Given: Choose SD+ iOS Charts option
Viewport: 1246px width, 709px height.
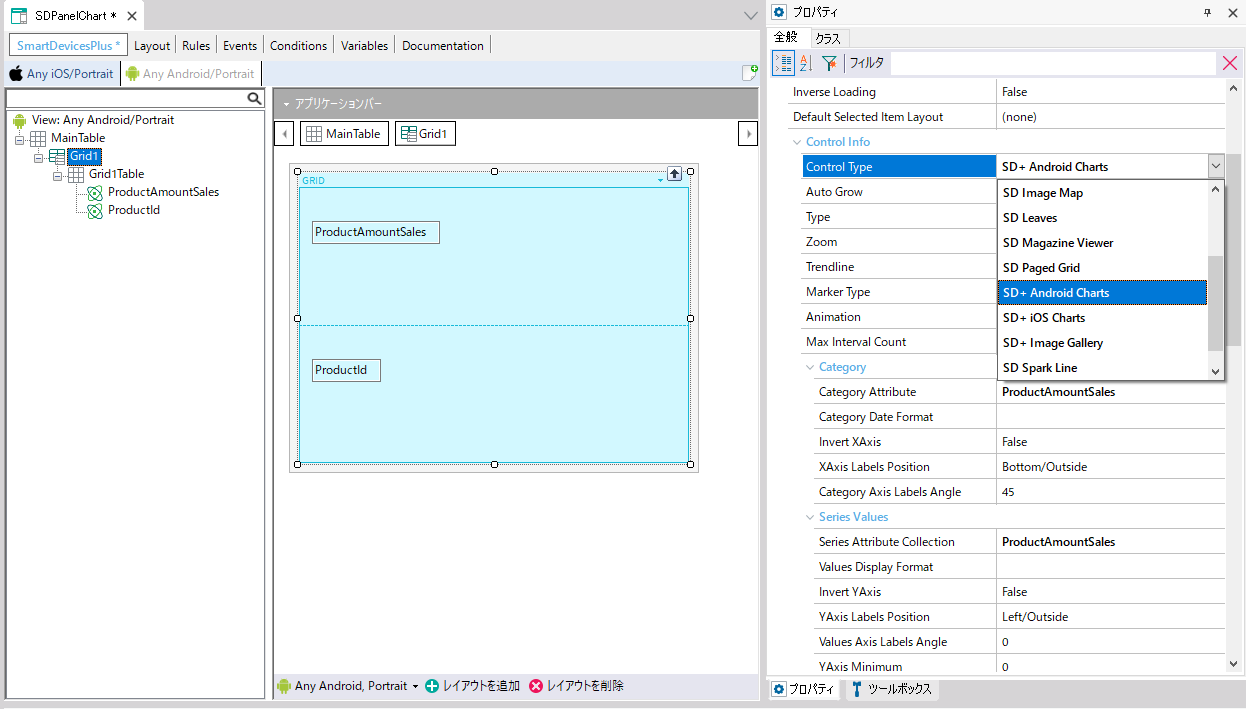Looking at the screenshot, I should [1103, 317].
